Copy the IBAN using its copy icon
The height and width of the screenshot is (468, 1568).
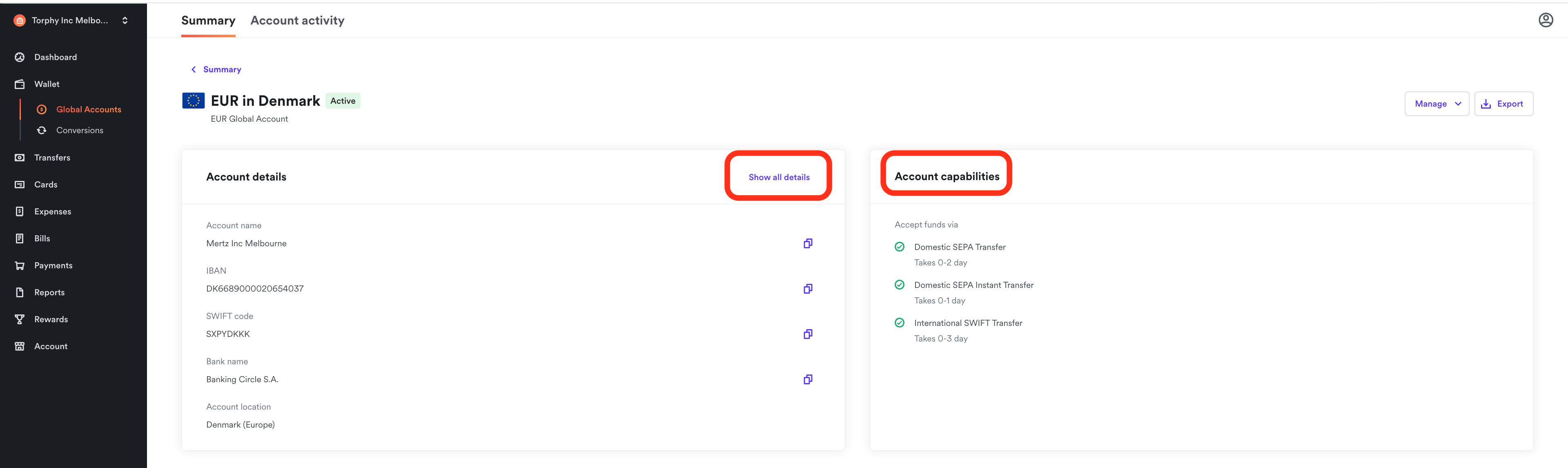808,288
